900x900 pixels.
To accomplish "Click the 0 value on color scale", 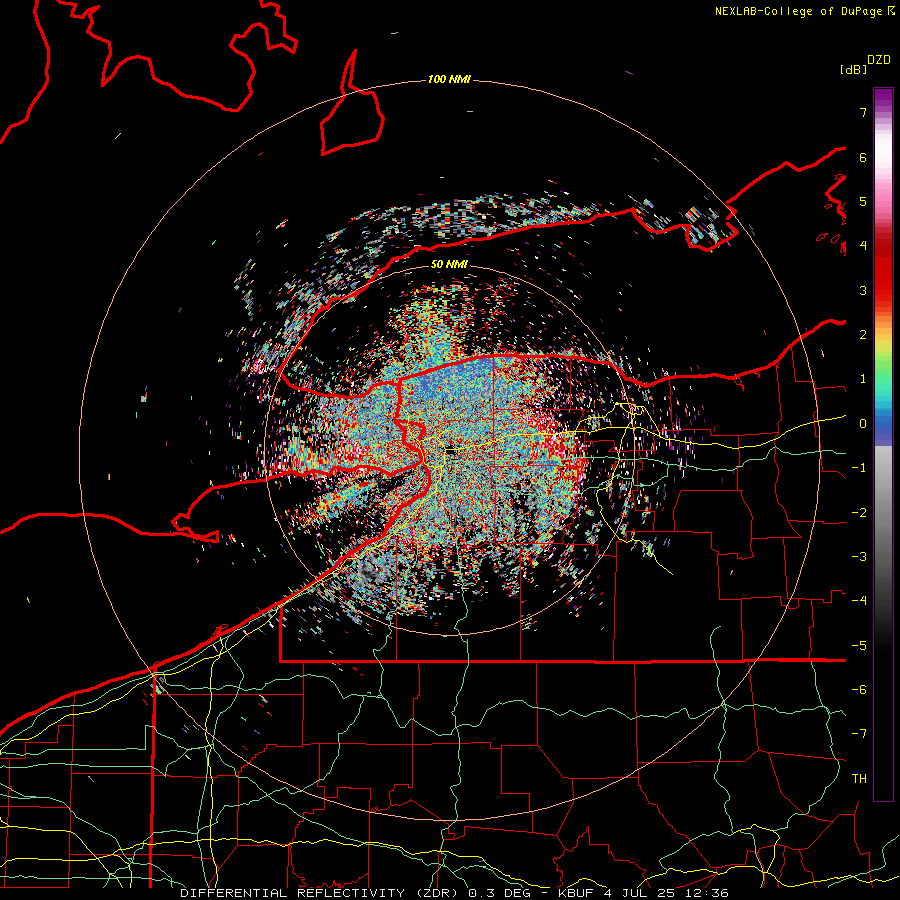I will (x=863, y=424).
